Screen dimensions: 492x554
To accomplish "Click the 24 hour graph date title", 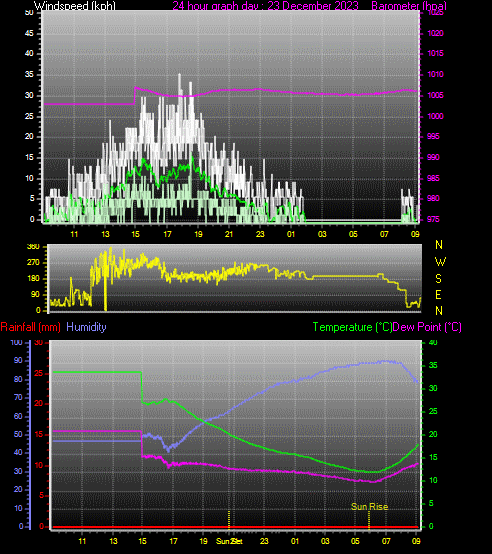I will click(x=265, y=6).
